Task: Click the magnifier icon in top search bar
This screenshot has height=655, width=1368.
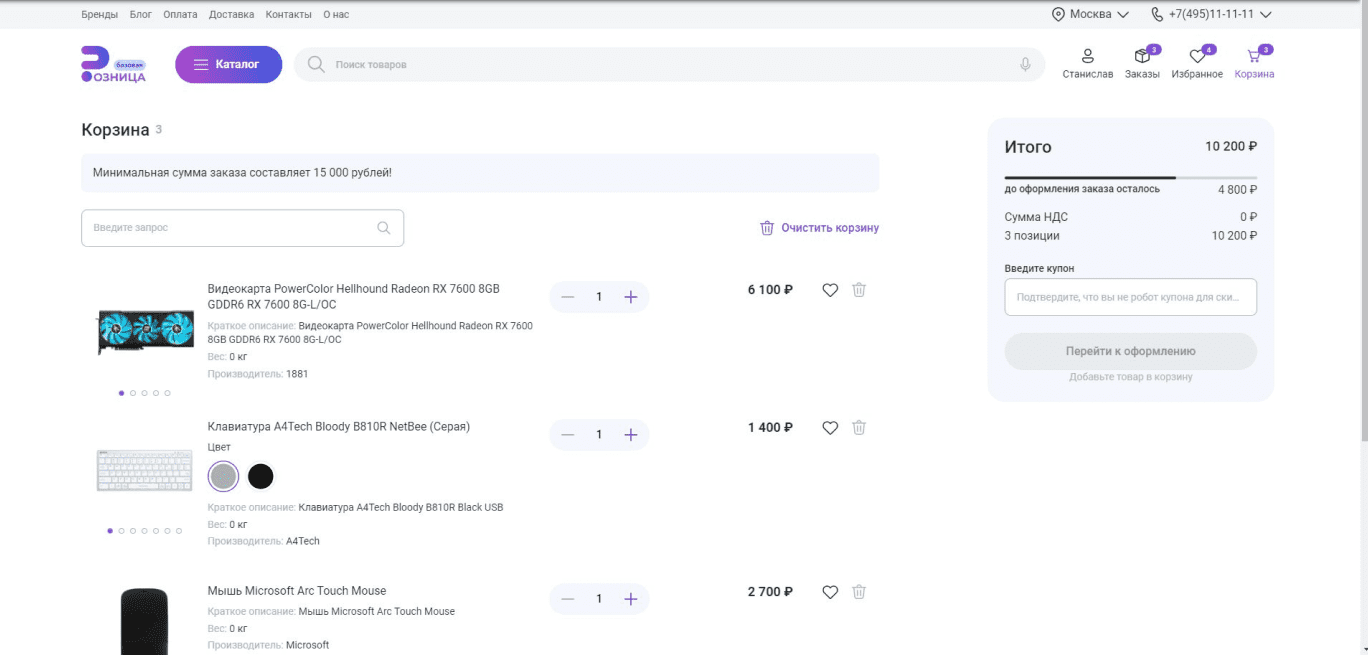Action: pyautogui.click(x=316, y=64)
